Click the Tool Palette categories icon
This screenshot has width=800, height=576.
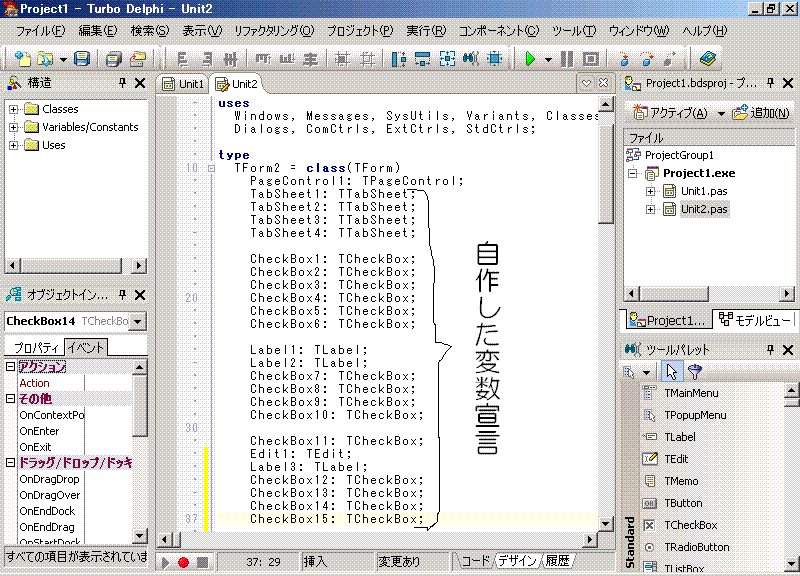(x=629, y=372)
